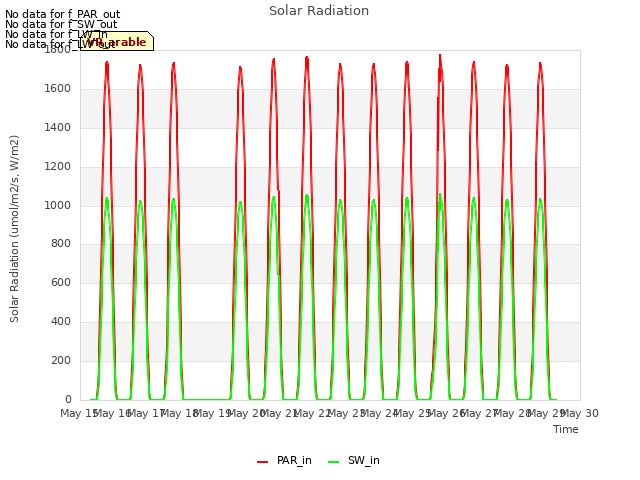The width and height of the screenshot is (640, 480).
Task: Click the 1600 y-axis tick label
Action: click(58, 89)
